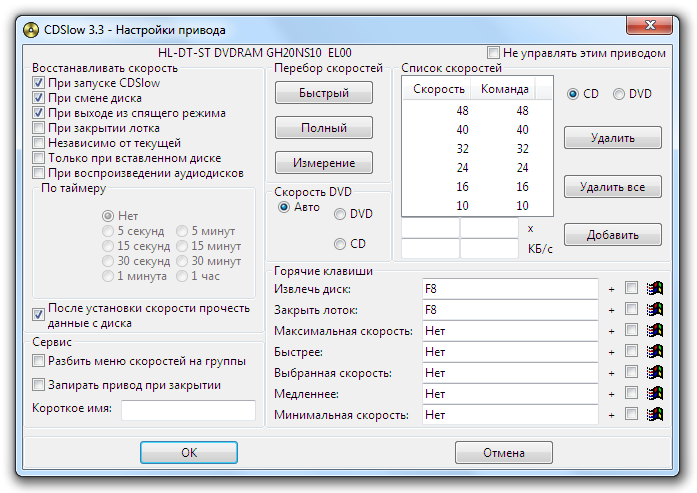The width and height of the screenshot is (697, 493).
Task: Click Удалить button
Action: (613, 138)
